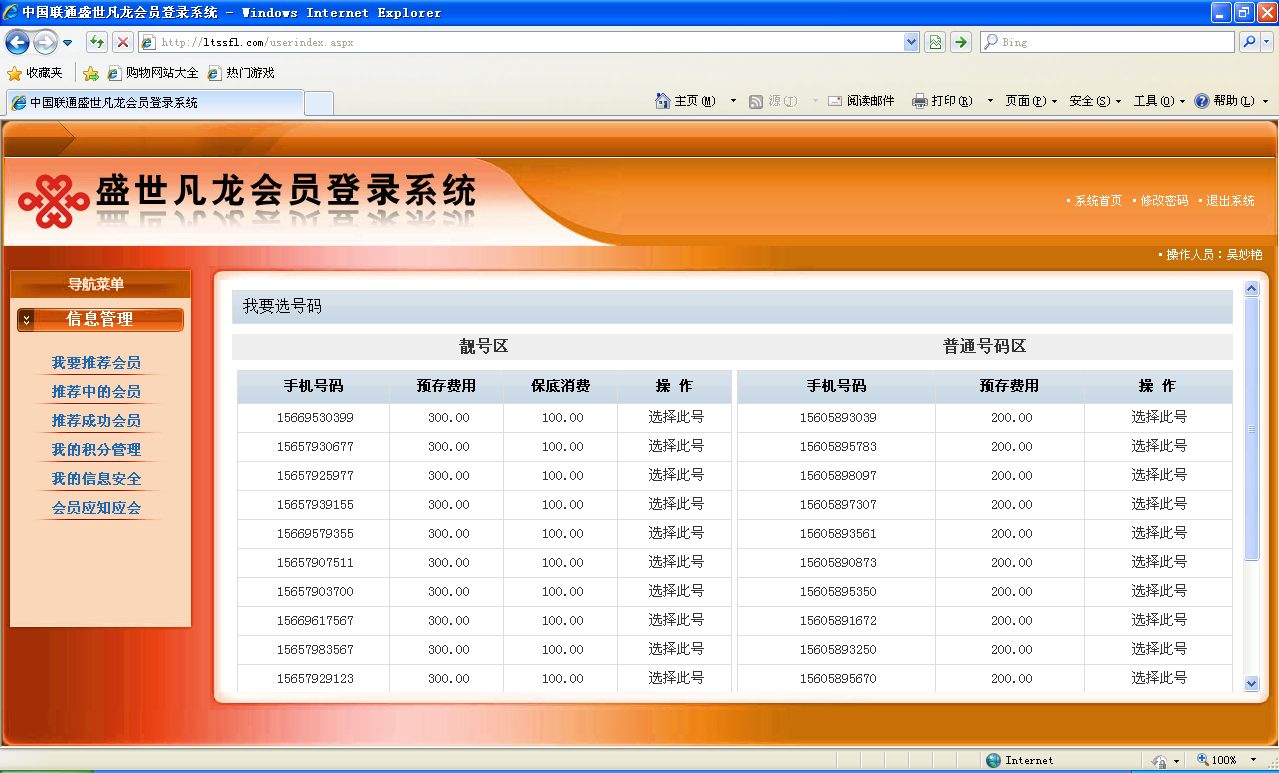The width and height of the screenshot is (1279, 773).
Task: Click the 修改密码 link
Action: pyautogui.click(x=1164, y=201)
